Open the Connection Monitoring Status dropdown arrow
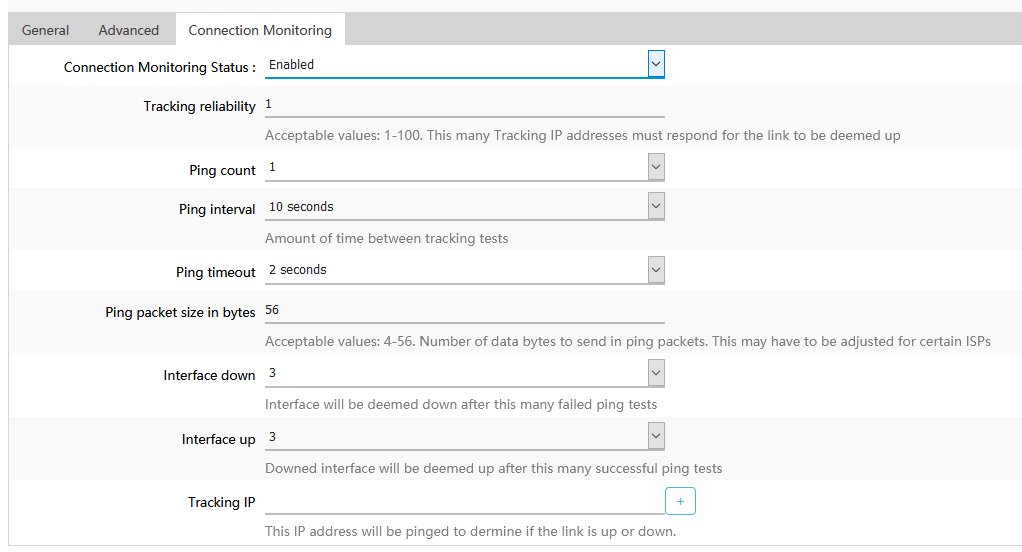The image size is (1022, 552). click(x=656, y=64)
